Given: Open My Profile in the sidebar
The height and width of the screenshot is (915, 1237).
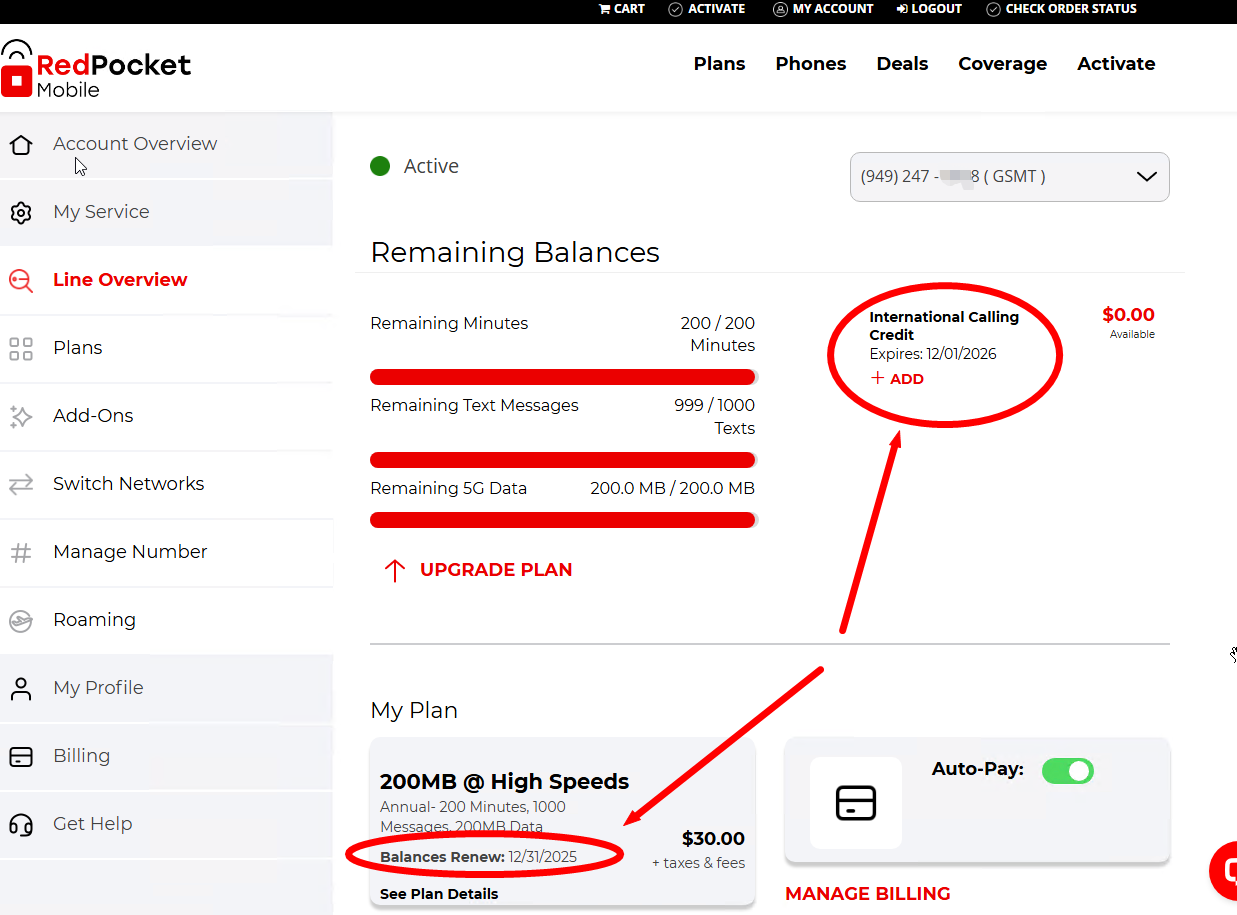Looking at the screenshot, I should tap(98, 688).
